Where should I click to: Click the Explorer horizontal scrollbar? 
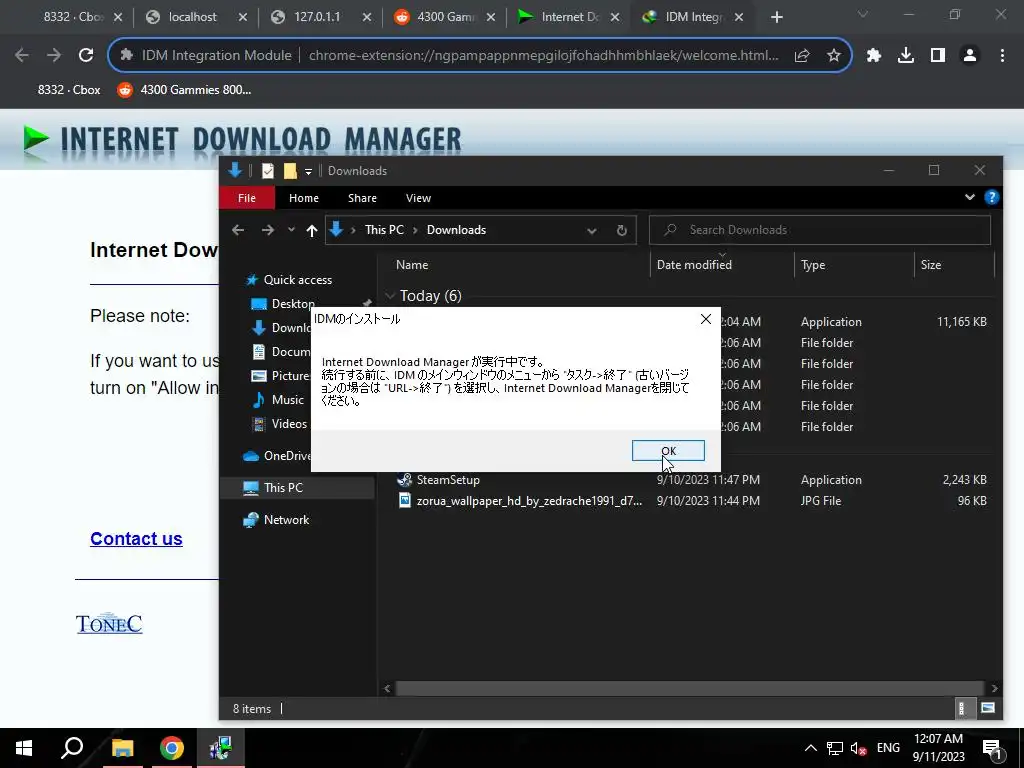(690, 688)
